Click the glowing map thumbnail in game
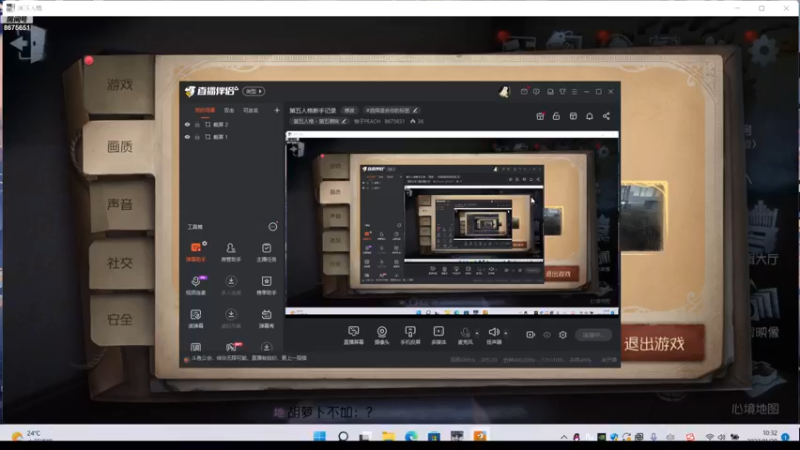Screen dimensions: 800x450 tap(644, 216)
